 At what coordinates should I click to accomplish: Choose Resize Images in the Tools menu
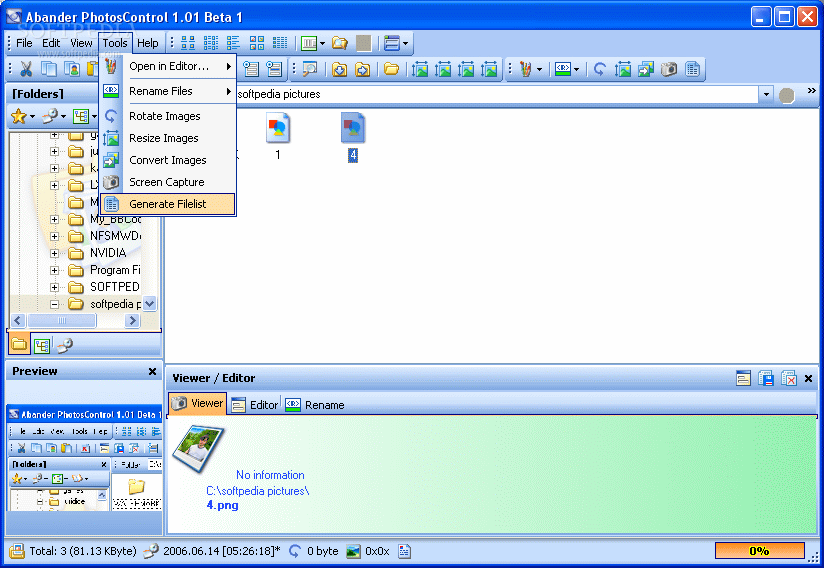click(x=168, y=138)
